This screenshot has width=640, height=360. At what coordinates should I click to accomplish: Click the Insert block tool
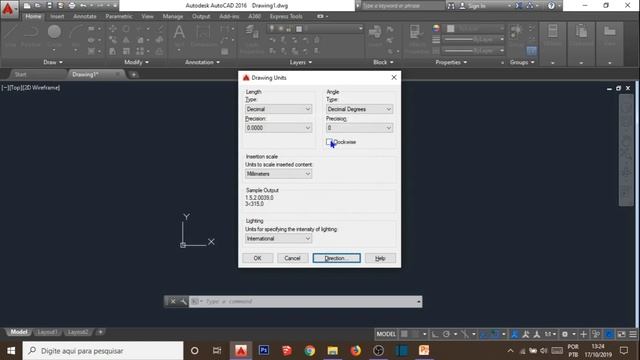(x=375, y=35)
